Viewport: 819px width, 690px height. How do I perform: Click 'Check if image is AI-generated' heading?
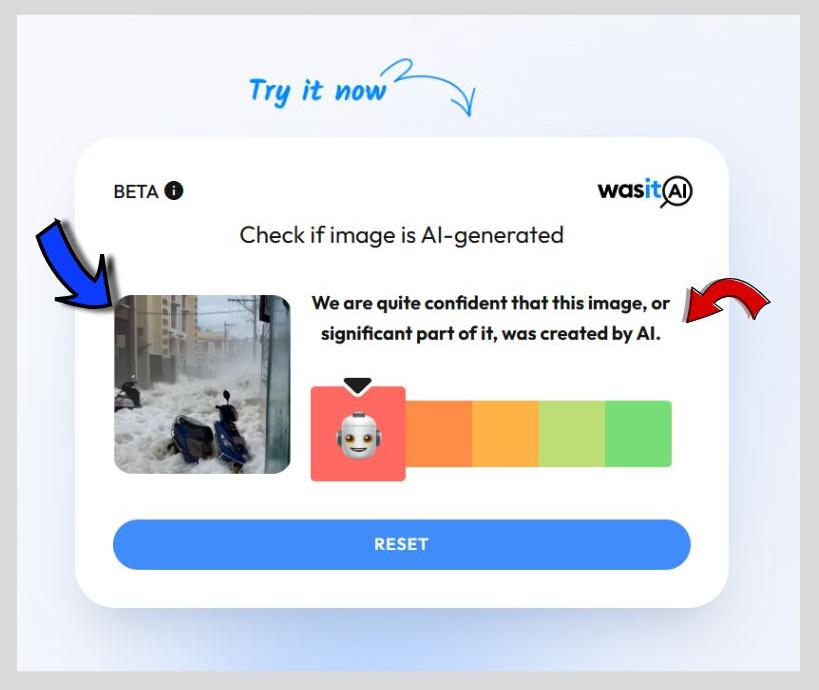402,236
